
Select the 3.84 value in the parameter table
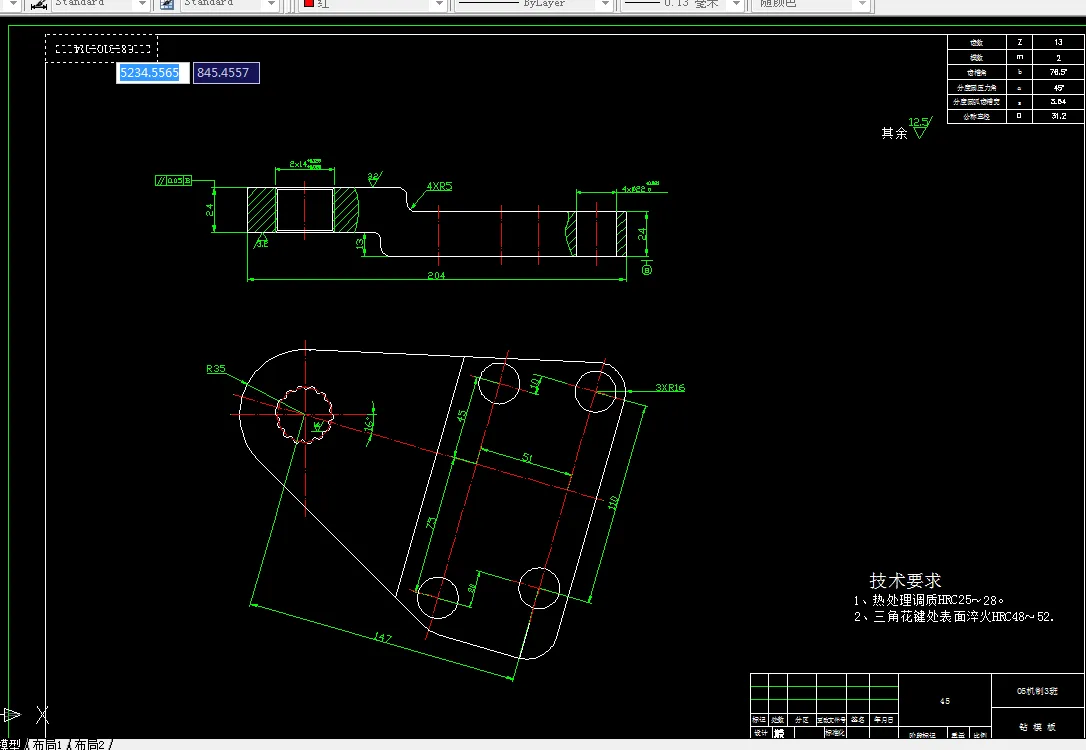(x=1058, y=102)
